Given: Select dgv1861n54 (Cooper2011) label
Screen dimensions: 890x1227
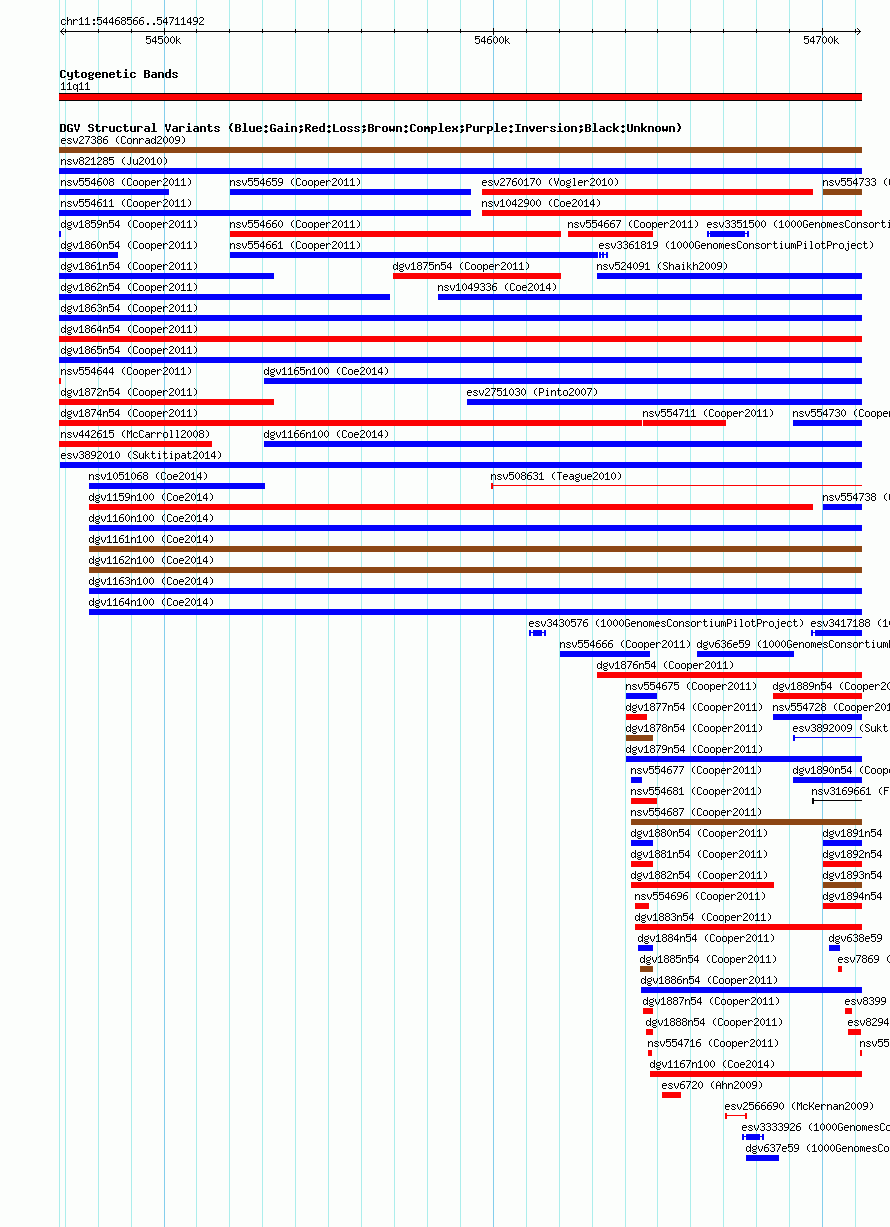Looking at the screenshot, I should (129, 266).
